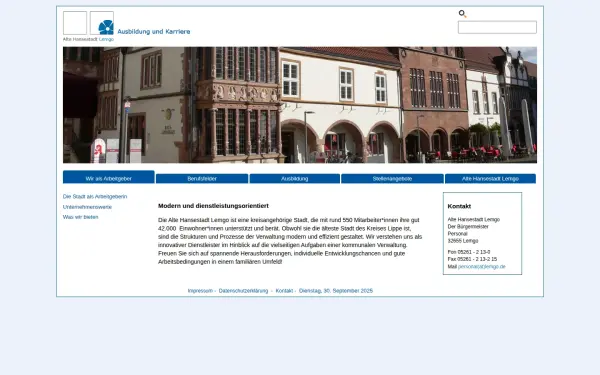This screenshot has height=375, width=600.
Task: Select the heading Modern und dienstleistungsorientiert
Action: click(x=213, y=206)
